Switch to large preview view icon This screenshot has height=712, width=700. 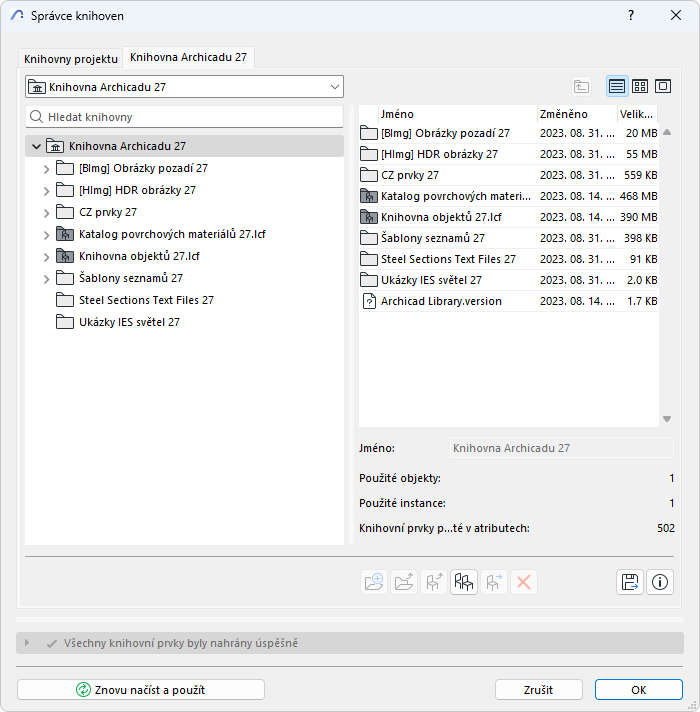point(663,86)
